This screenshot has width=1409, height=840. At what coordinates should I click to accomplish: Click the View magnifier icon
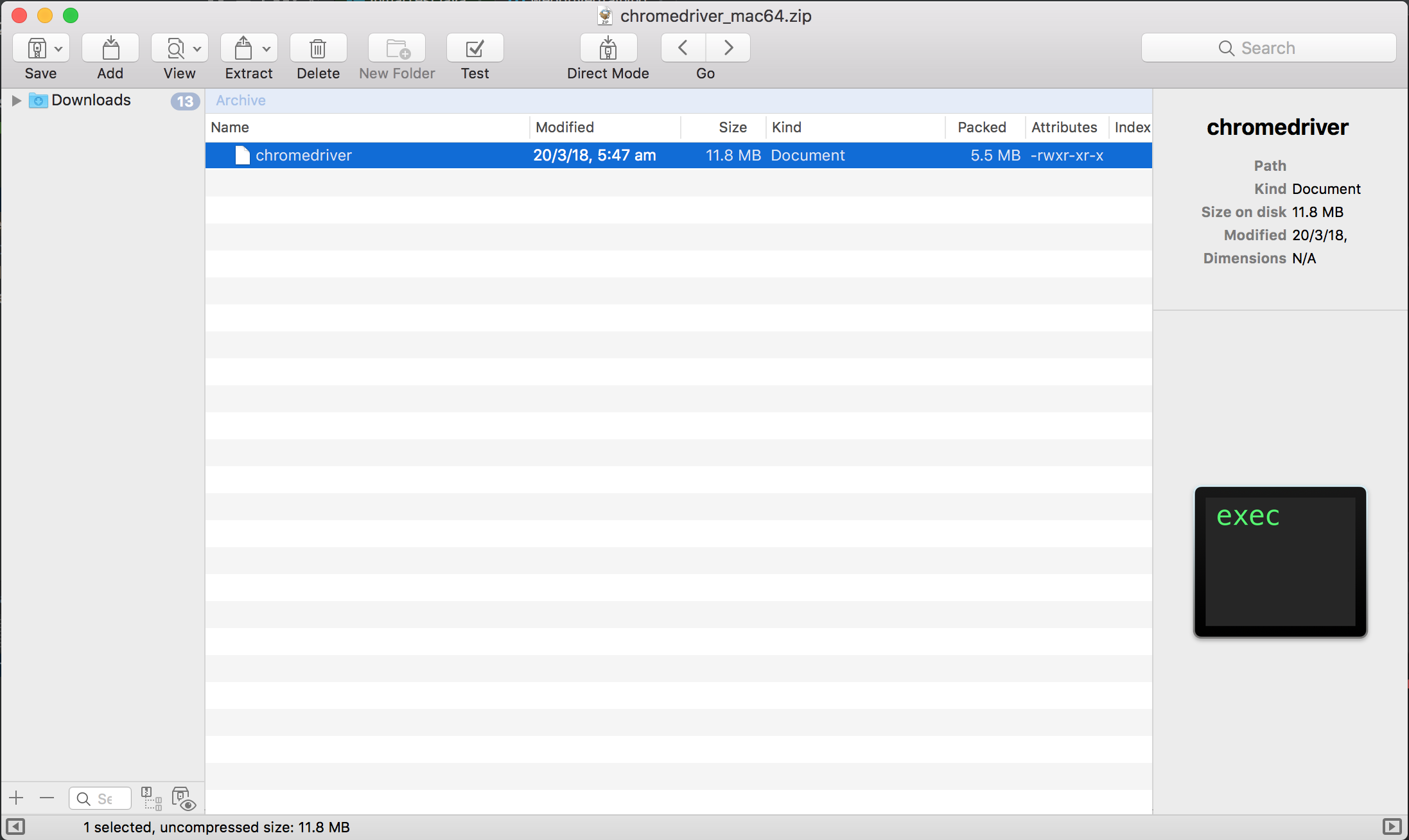(175, 48)
